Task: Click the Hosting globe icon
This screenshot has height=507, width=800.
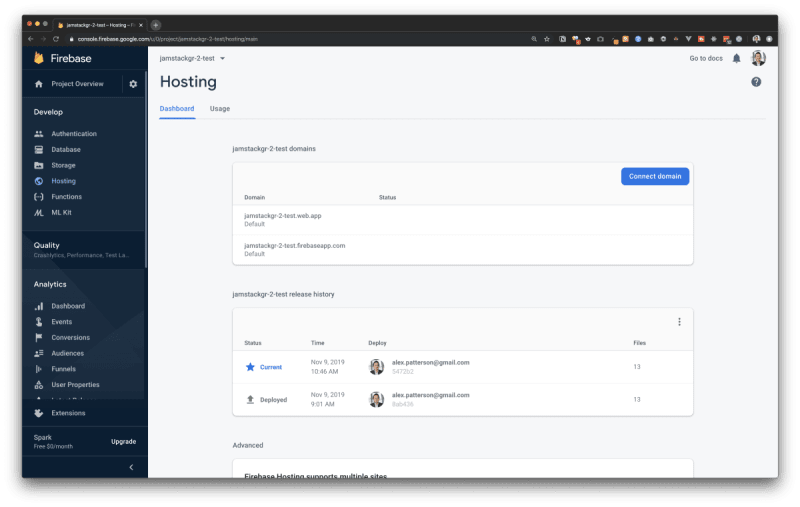Action: click(x=39, y=181)
